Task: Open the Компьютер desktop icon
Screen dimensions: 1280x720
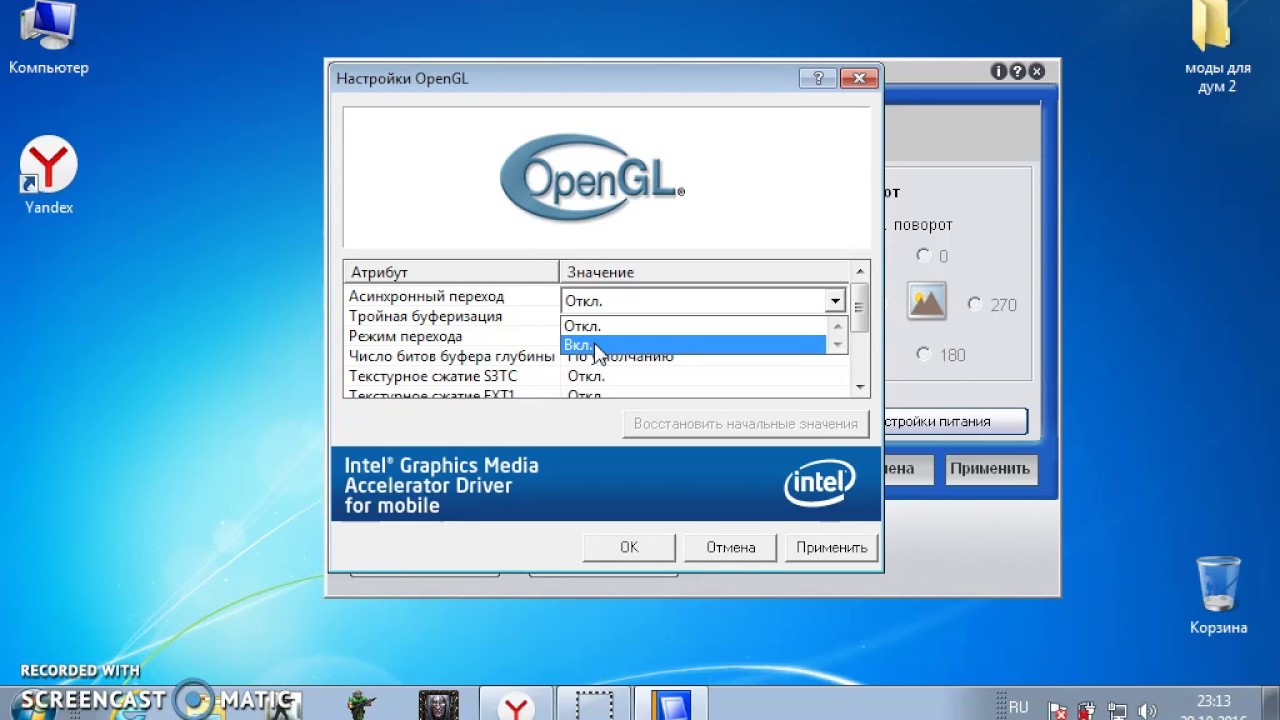Action: (x=48, y=40)
